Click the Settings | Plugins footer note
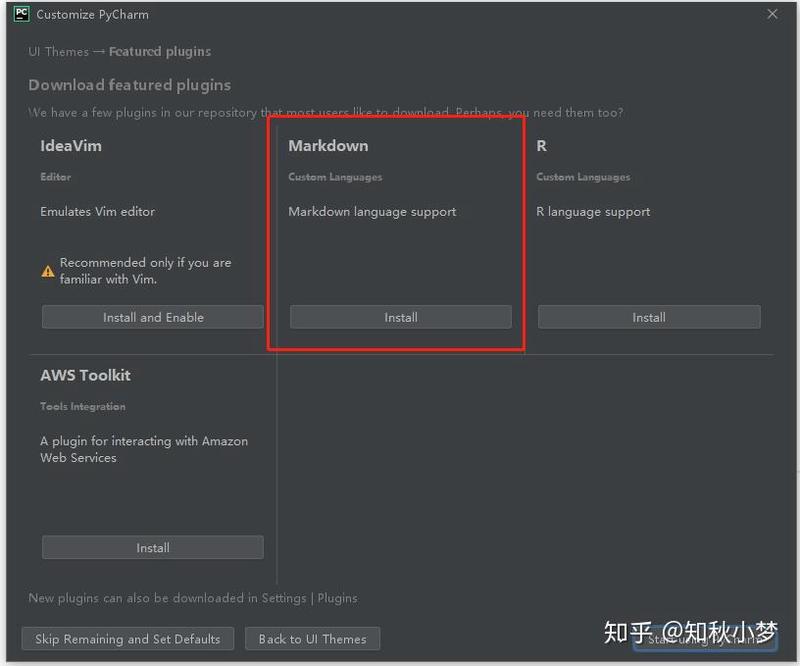800x666 pixels. (192, 598)
